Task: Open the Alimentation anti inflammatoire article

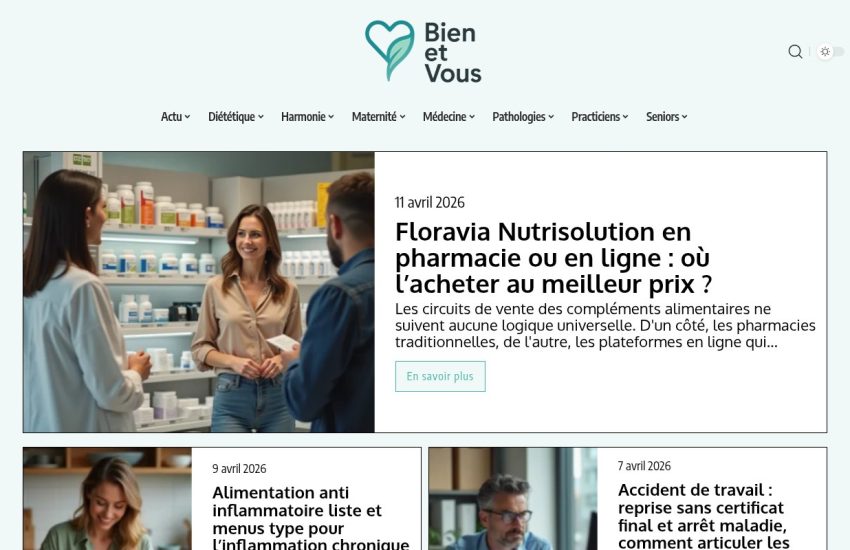Action: [x=311, y=517]
